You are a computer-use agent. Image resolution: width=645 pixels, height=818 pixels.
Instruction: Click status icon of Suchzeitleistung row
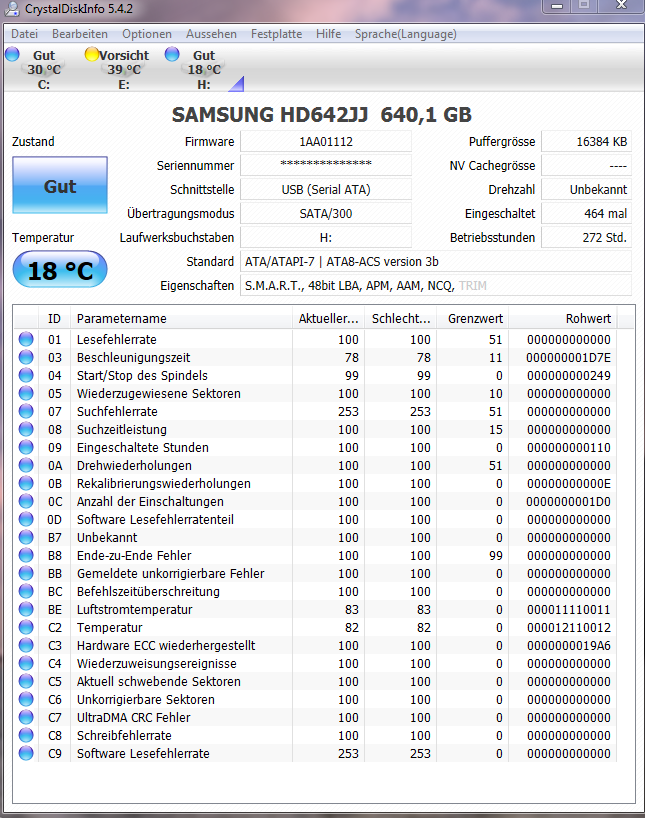pyautogui.click(x=26, y=429)
